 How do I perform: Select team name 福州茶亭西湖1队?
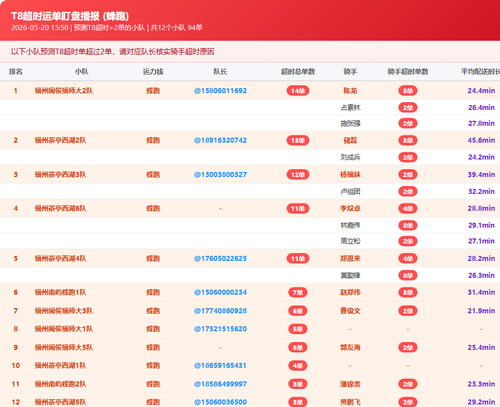click(x=60, y=366)
